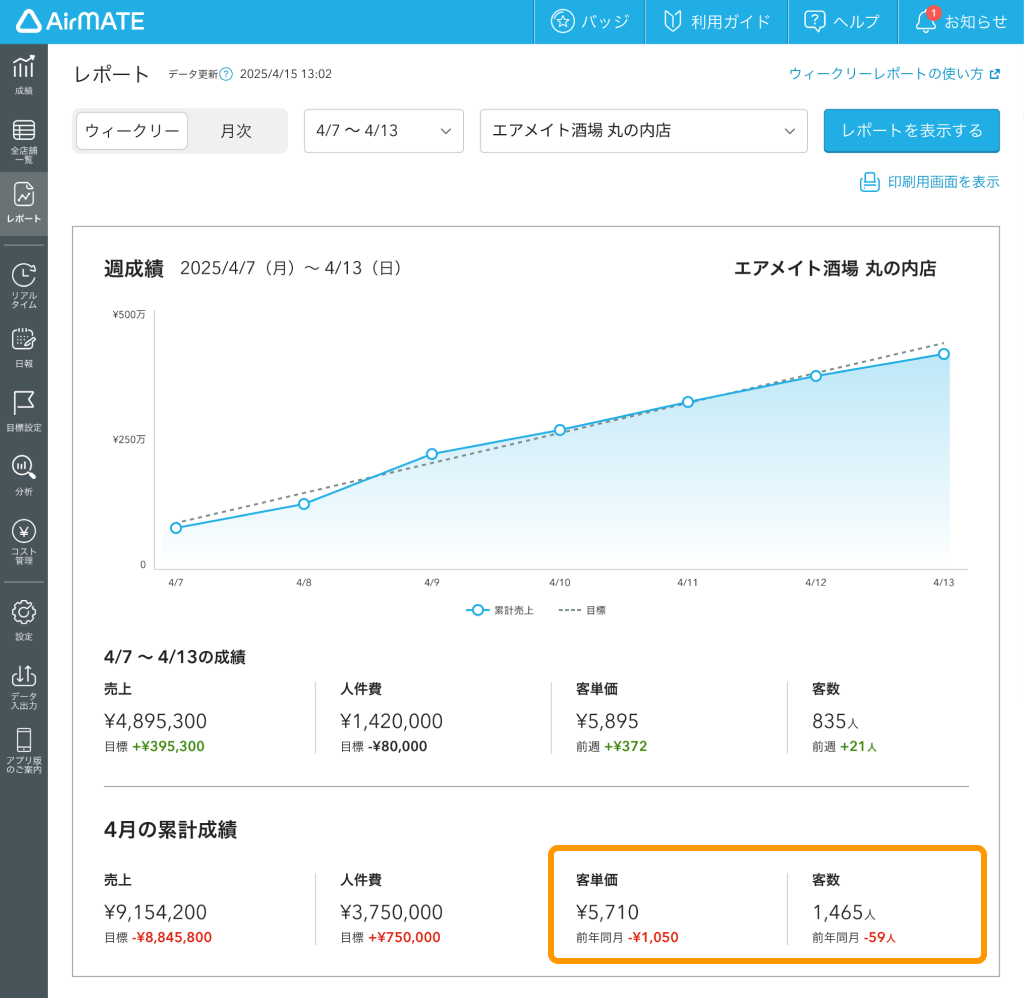The width and height of the screenshot is (1024, 998).
Task: Click the data update time 2025/4/15 13:02
Action: click(285, 74)
